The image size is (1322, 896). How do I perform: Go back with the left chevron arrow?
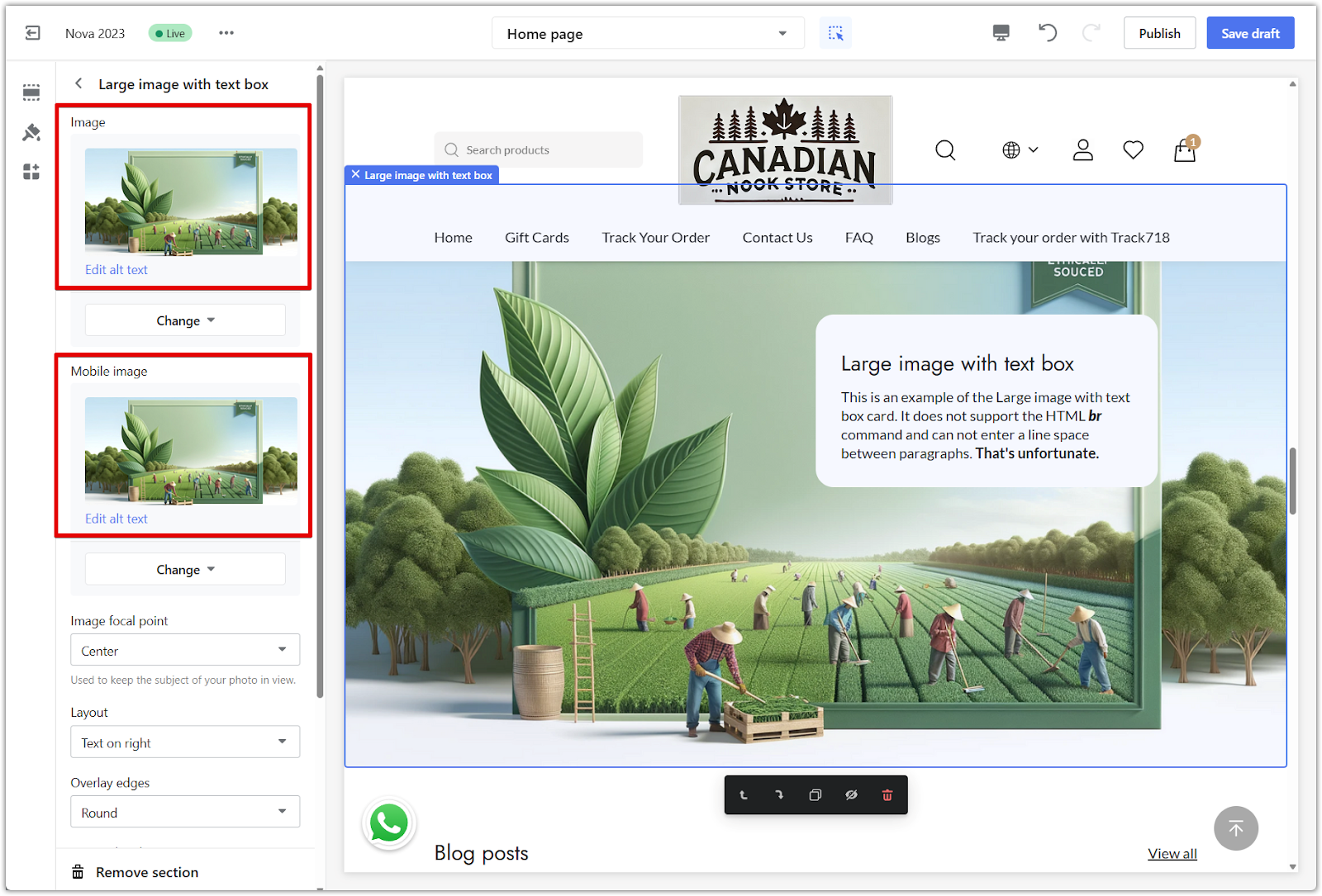click(x=78, y=83)
